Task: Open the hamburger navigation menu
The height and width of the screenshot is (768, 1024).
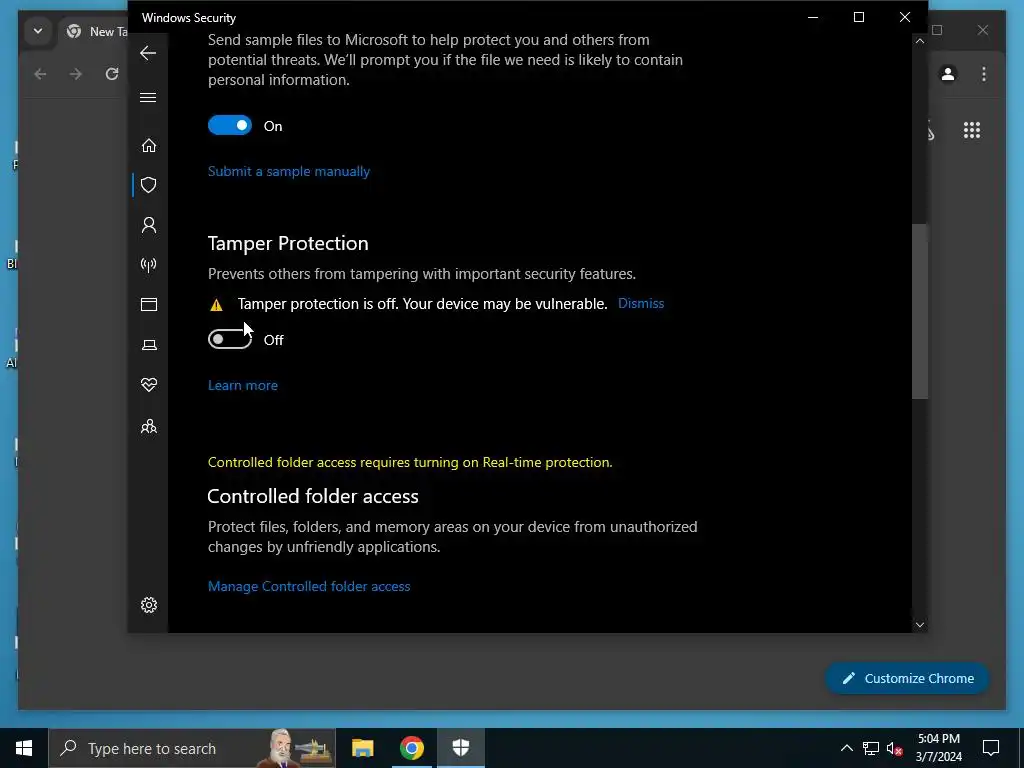Action: [148, 97]
